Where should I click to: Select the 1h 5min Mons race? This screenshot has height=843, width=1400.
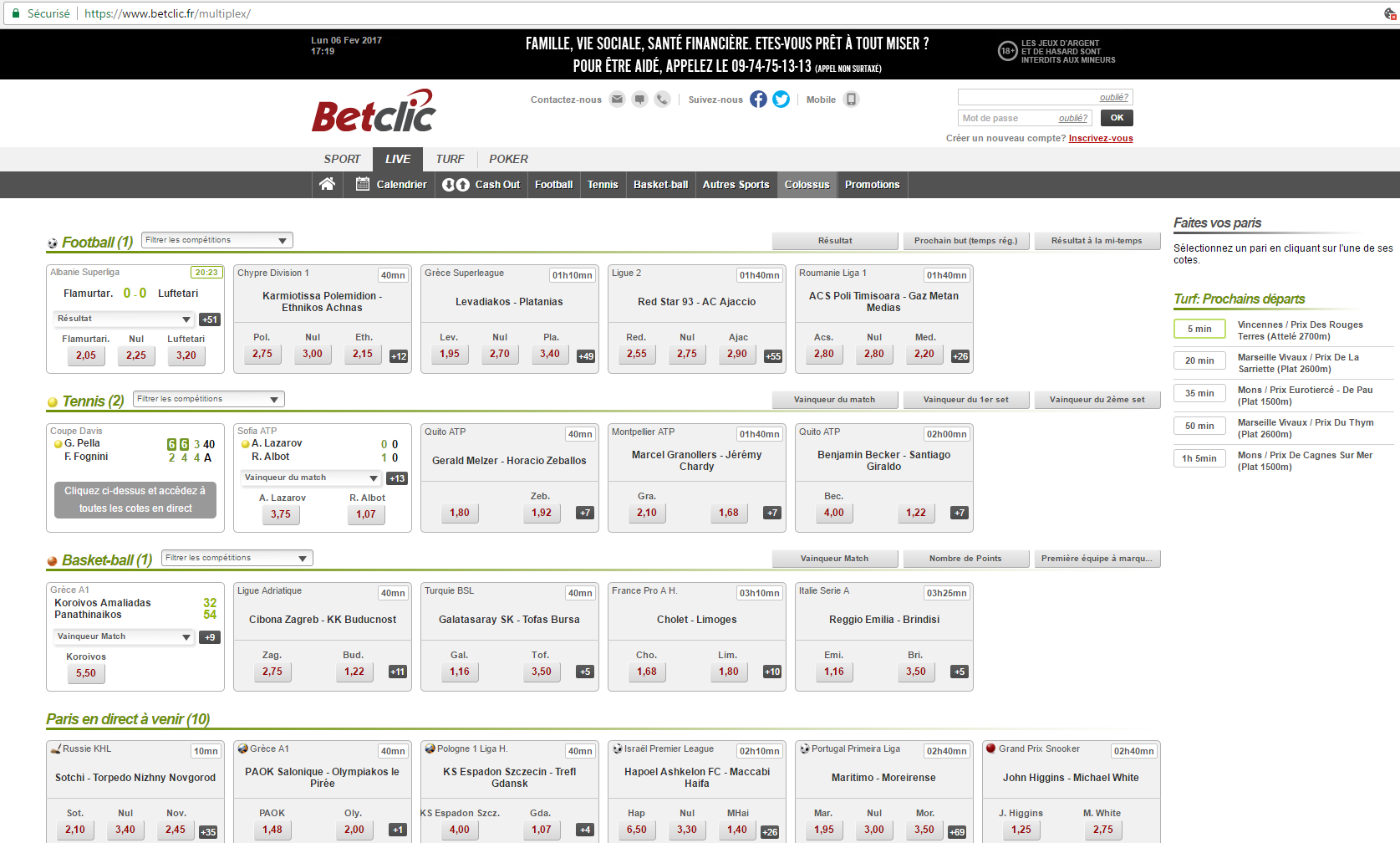tap(1199, 458)
